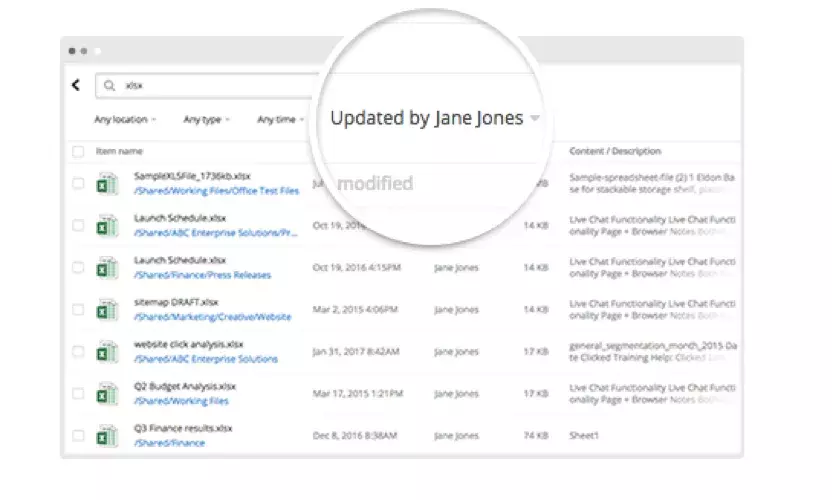Tick the select-all checkbox beside Item name
The width and height of the screenshot is (832, 500).
[78, 151]
